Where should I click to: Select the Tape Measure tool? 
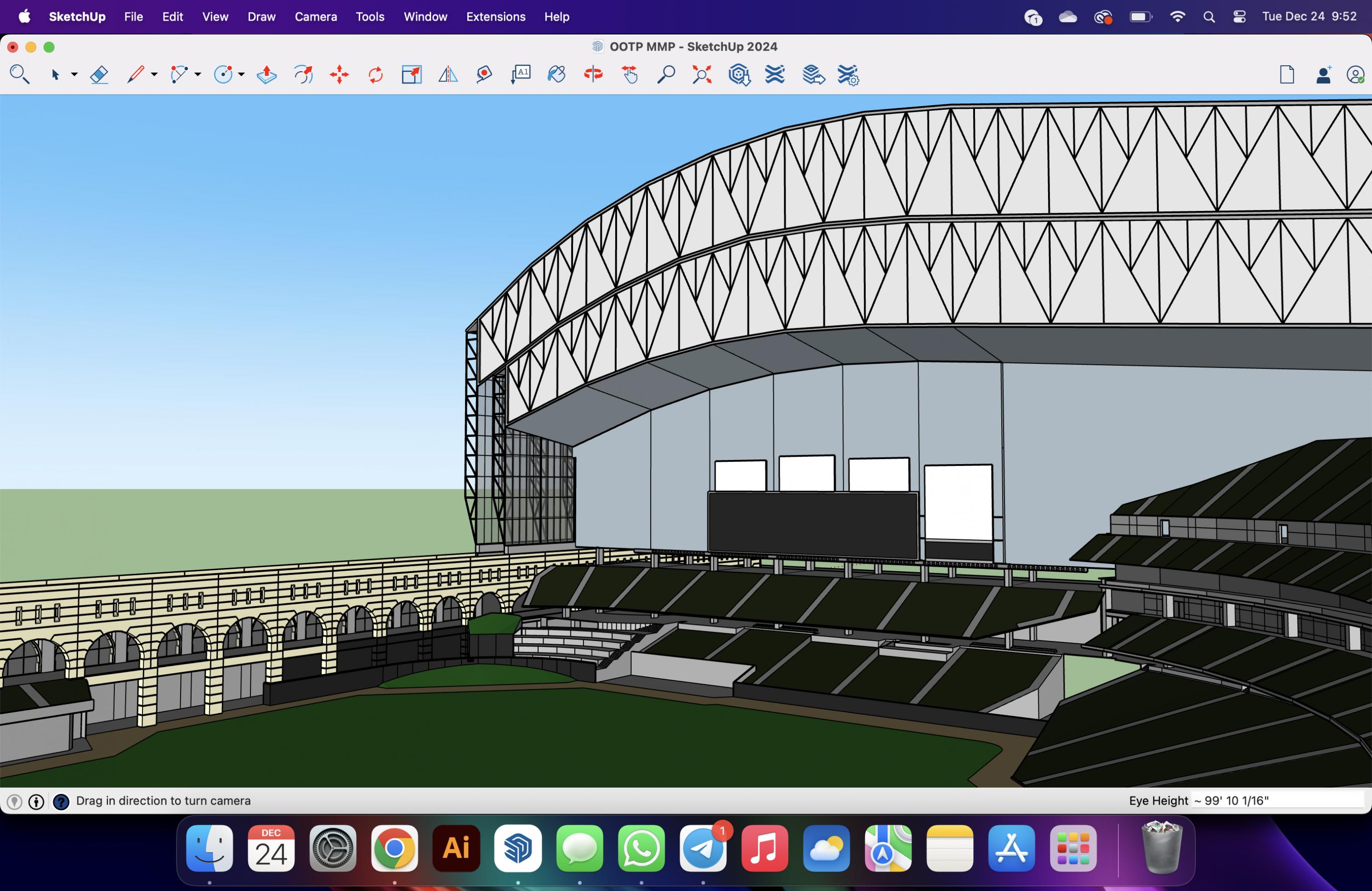[x=484, y=75]
